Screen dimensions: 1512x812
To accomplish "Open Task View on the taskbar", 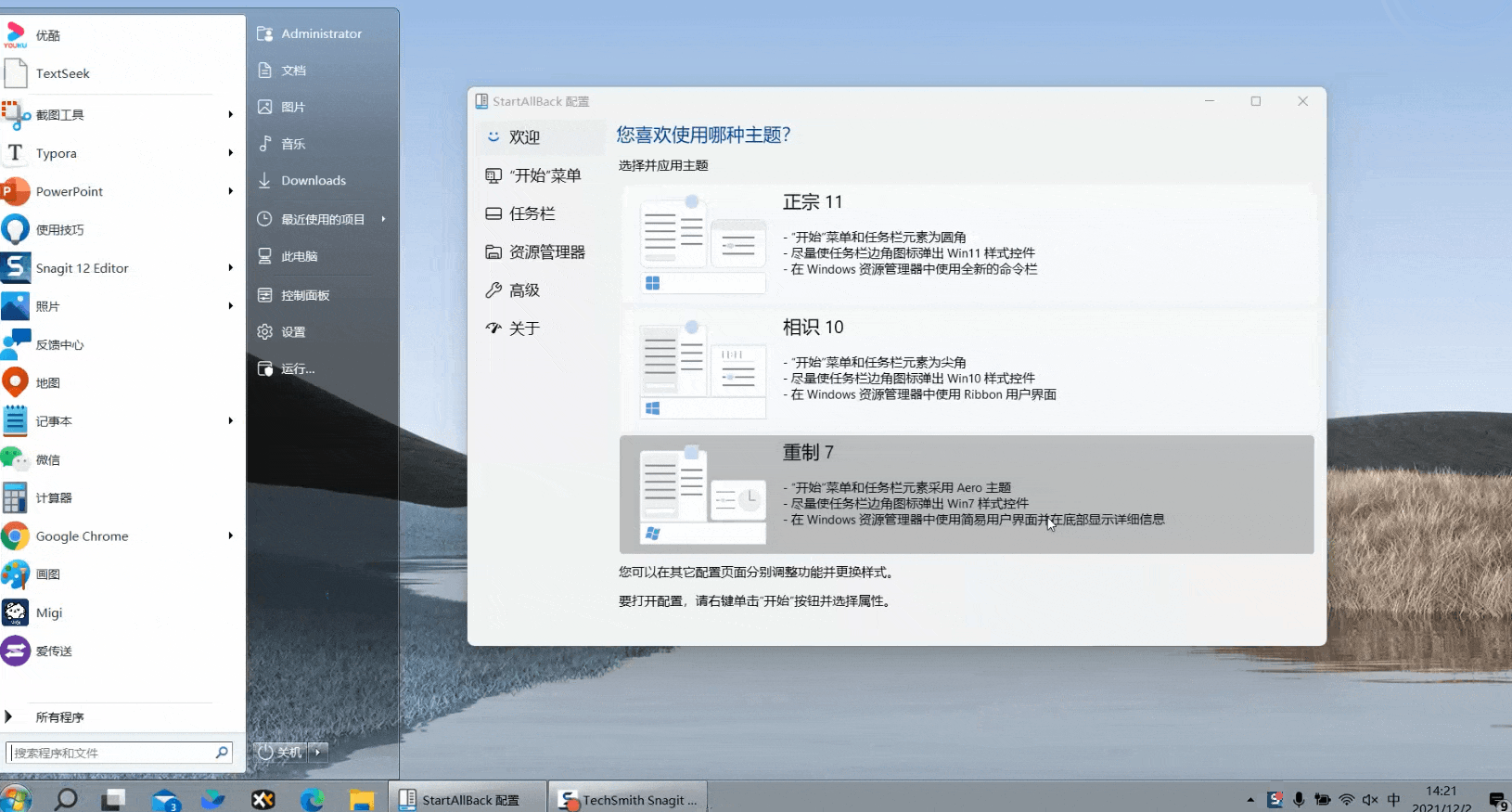I will [x=114, y=799].
